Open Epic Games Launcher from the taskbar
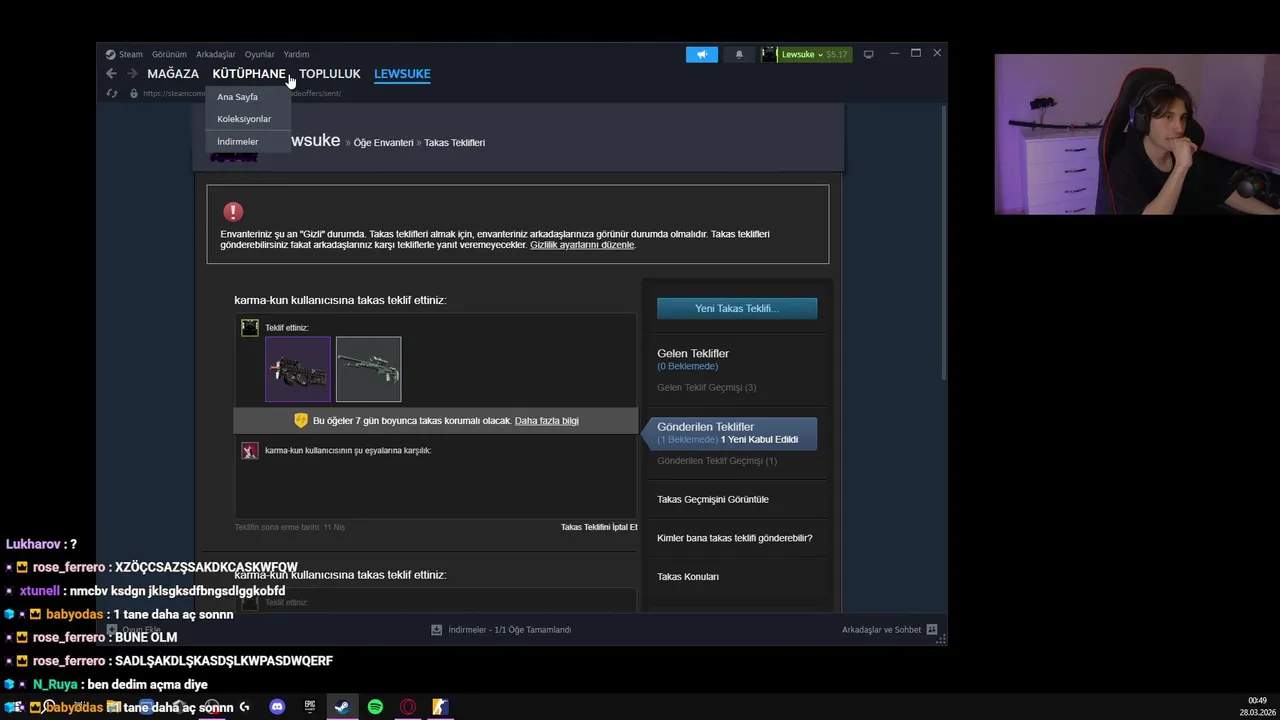This screenshot has width=1280, height=720. pyautogui.click(x=310, y=707)
